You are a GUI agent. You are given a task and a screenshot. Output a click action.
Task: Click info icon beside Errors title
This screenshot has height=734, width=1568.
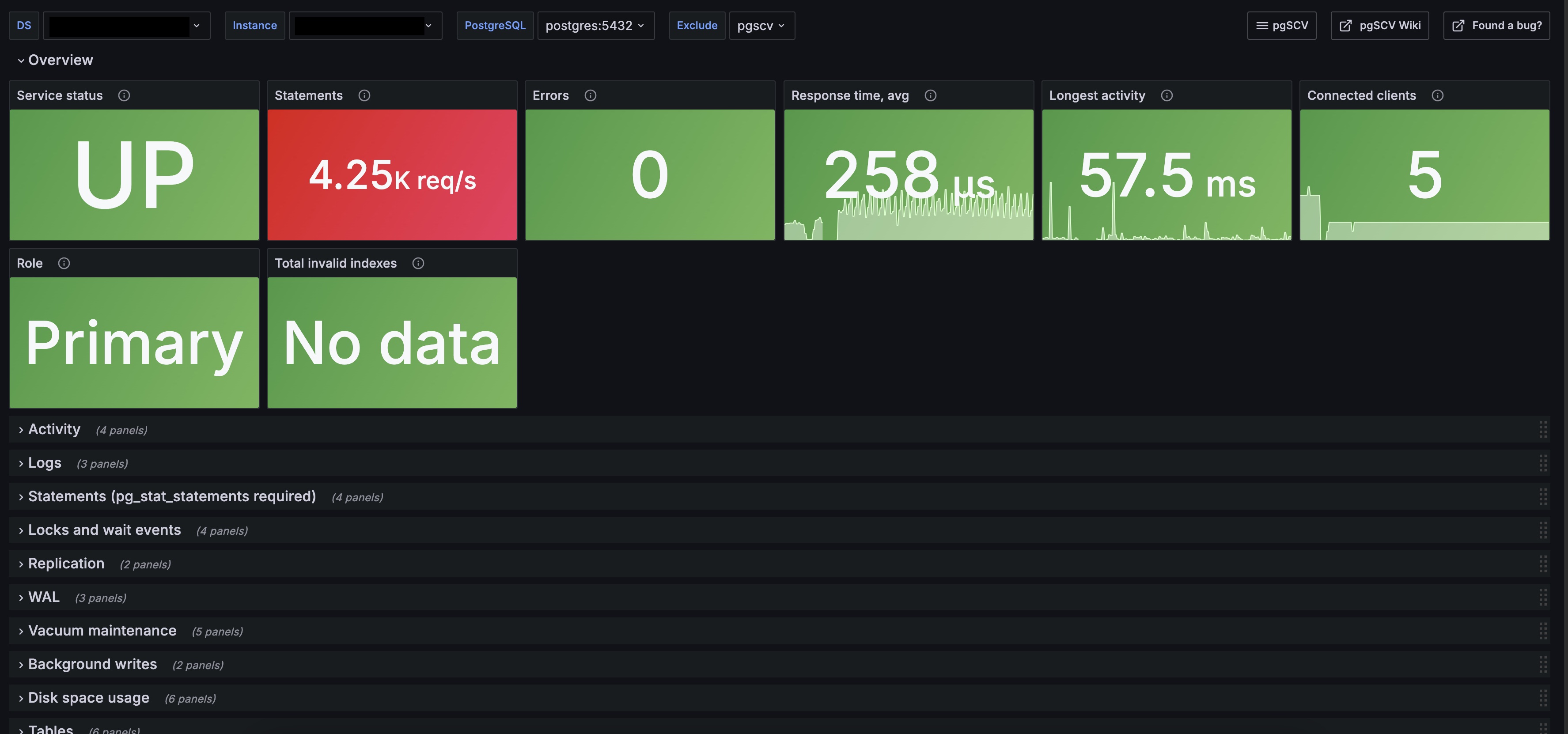pyautogui.click(x=590, y=95)
